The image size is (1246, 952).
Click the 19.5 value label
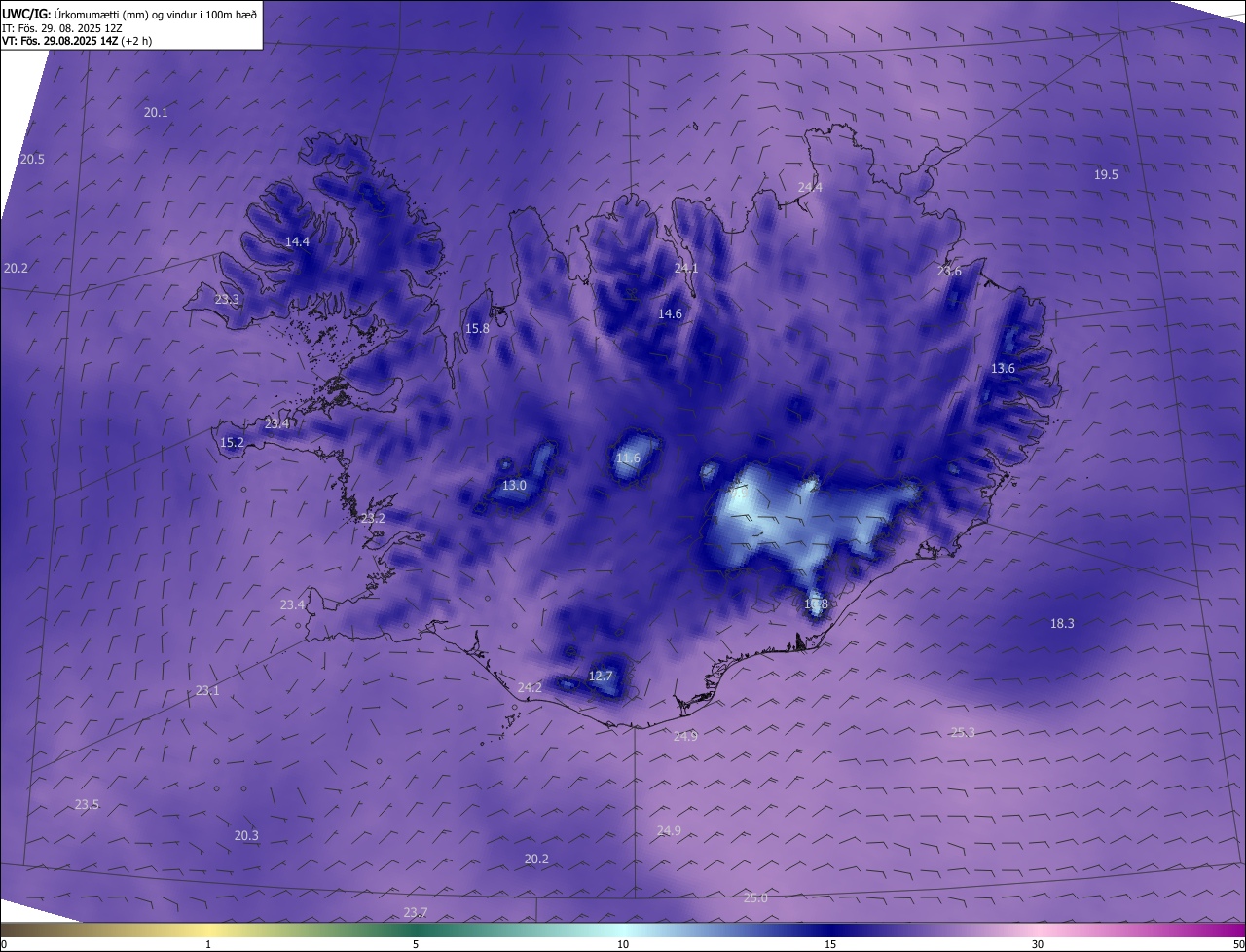click(x=1106, y=174)
